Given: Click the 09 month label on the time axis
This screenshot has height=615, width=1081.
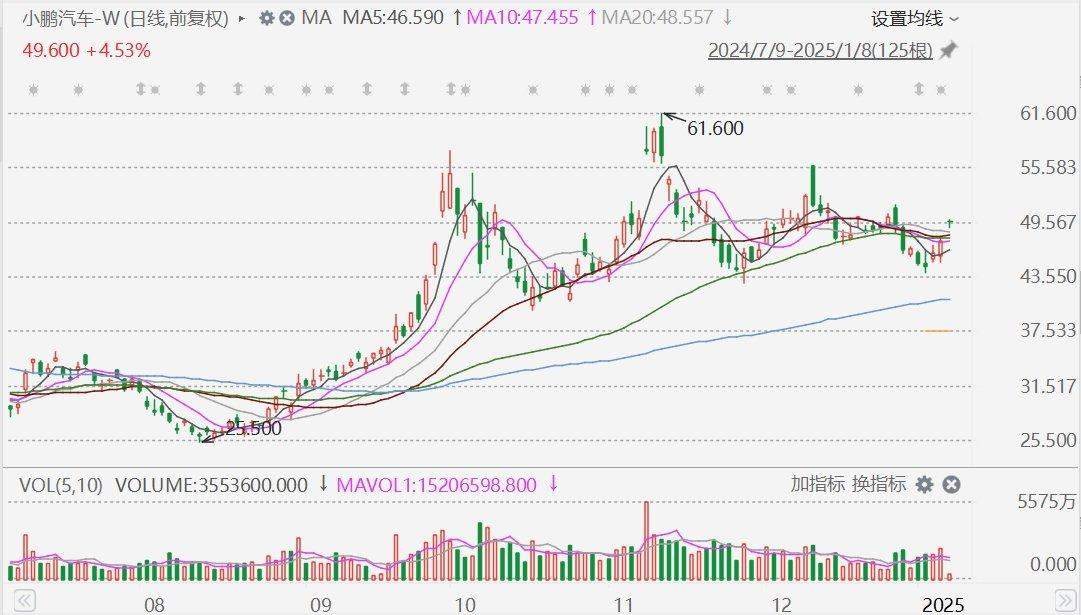Looking at the screenshot, I should pyautogui.click(x=321, y=605).
